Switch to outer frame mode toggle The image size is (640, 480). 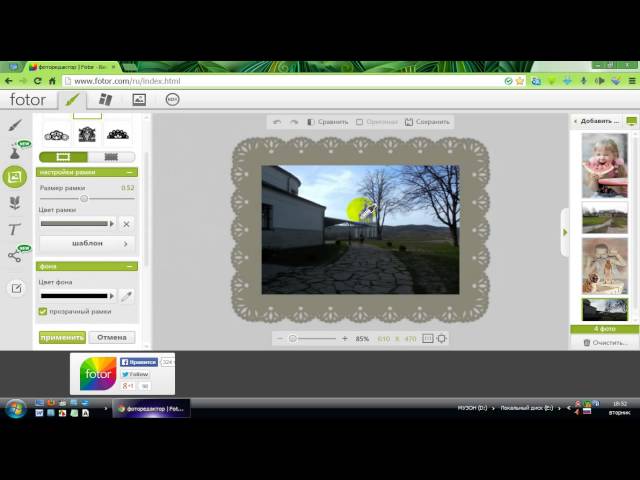[63, 157]
